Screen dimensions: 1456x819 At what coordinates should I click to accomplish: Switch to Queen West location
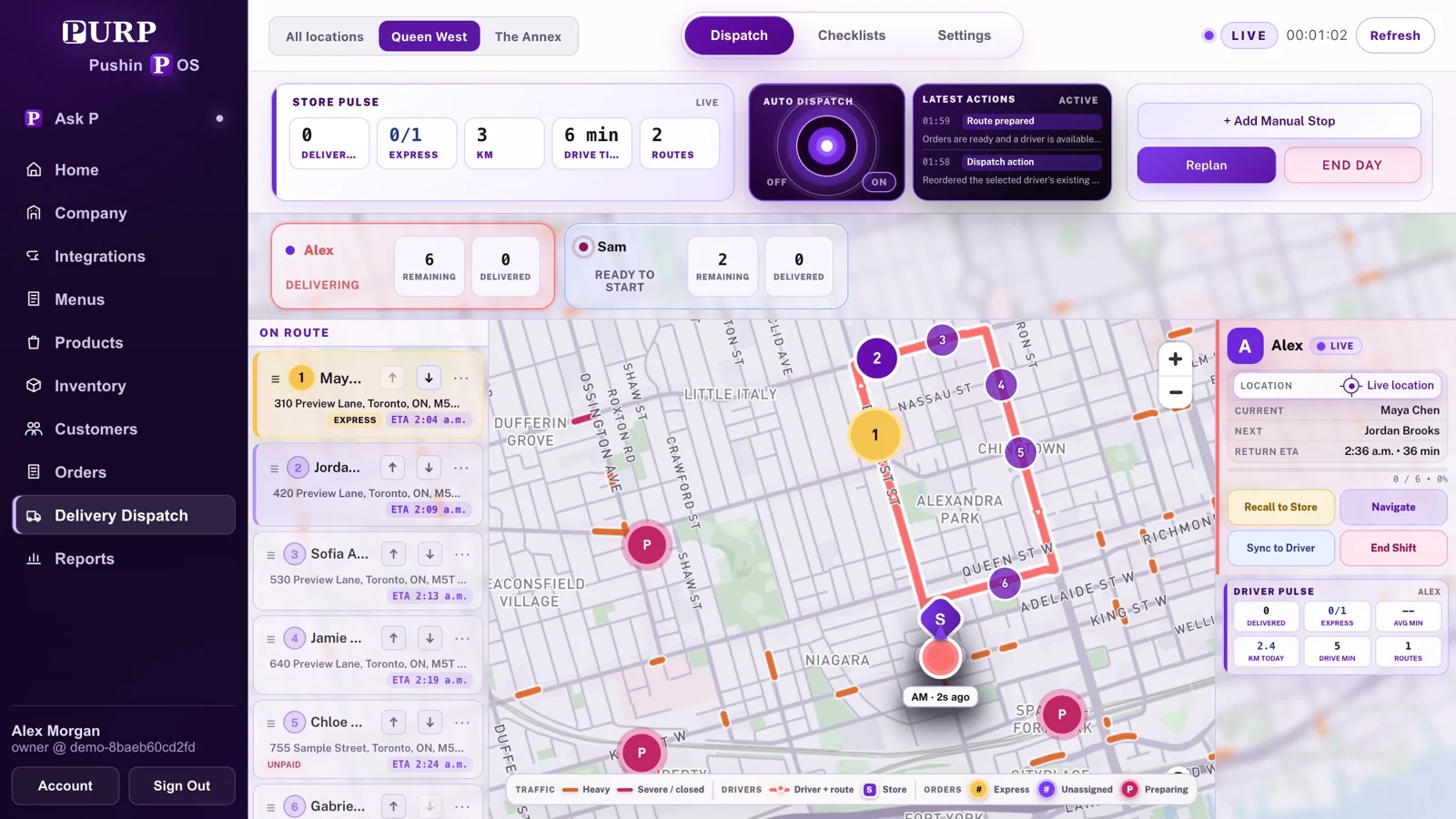coord(429,36)
